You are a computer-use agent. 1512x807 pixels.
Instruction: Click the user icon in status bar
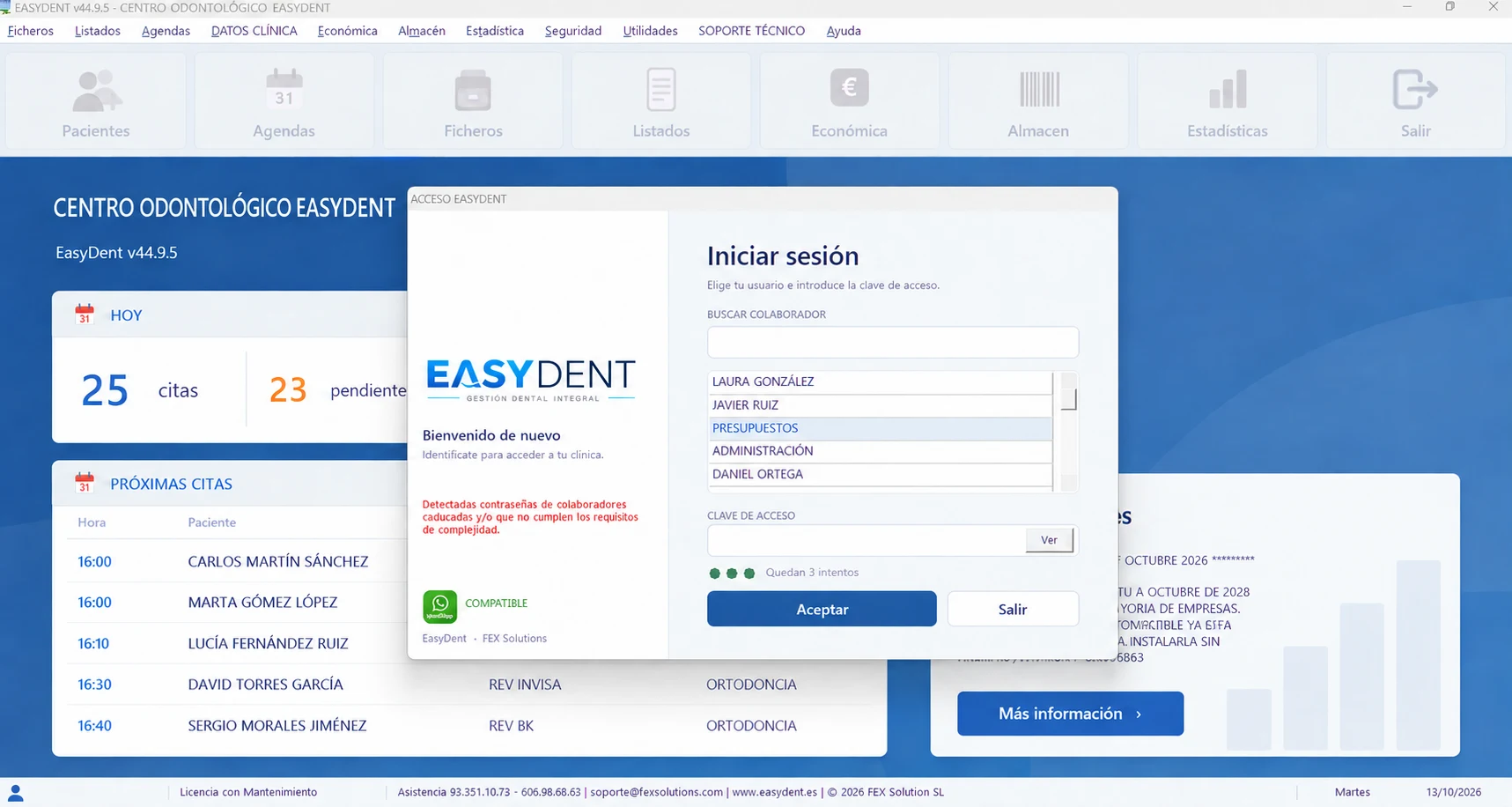click(15, 793)
